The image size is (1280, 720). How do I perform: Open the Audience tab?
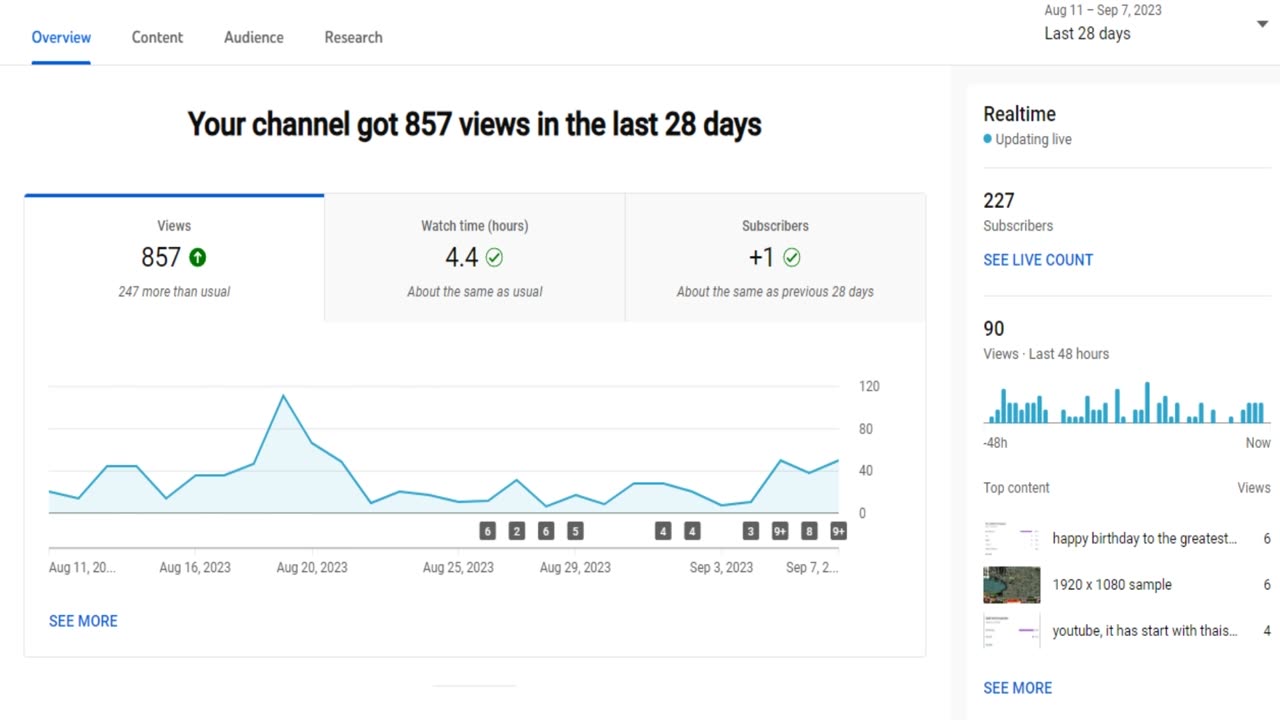coord(253,37)
